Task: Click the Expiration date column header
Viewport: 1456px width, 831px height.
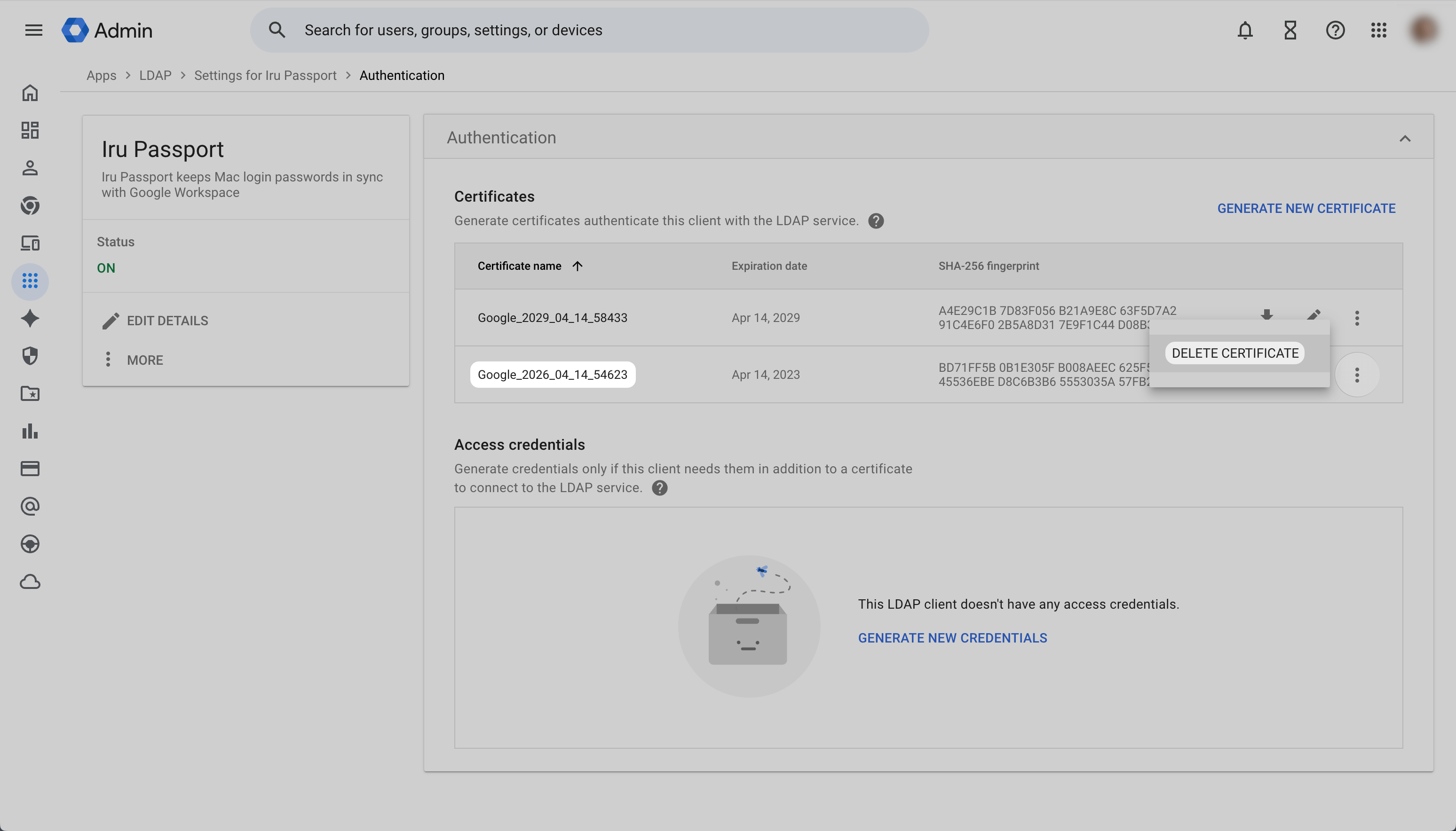Action: pos(769,266)
